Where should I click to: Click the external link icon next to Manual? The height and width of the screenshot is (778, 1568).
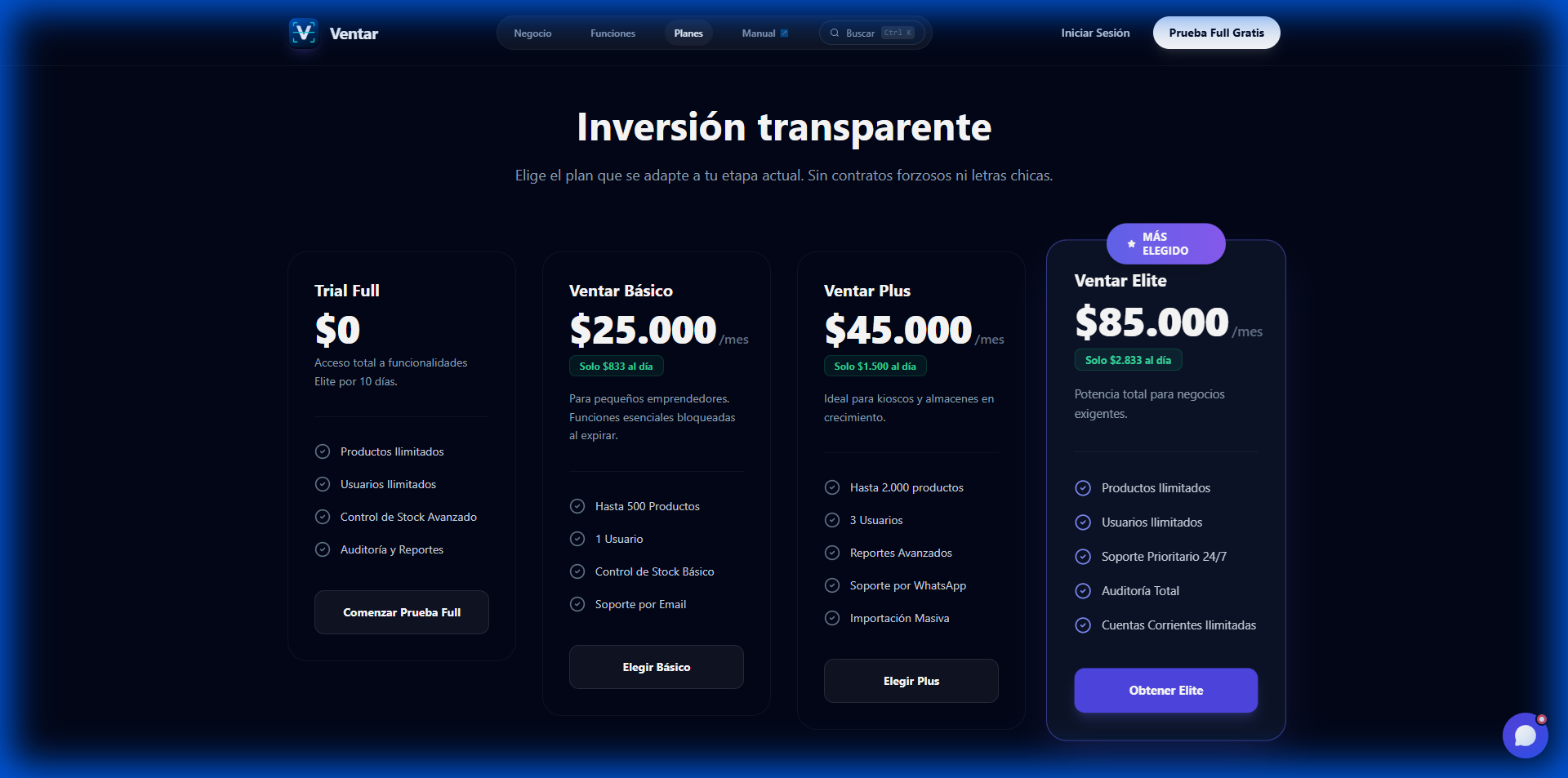pos(783,33)
